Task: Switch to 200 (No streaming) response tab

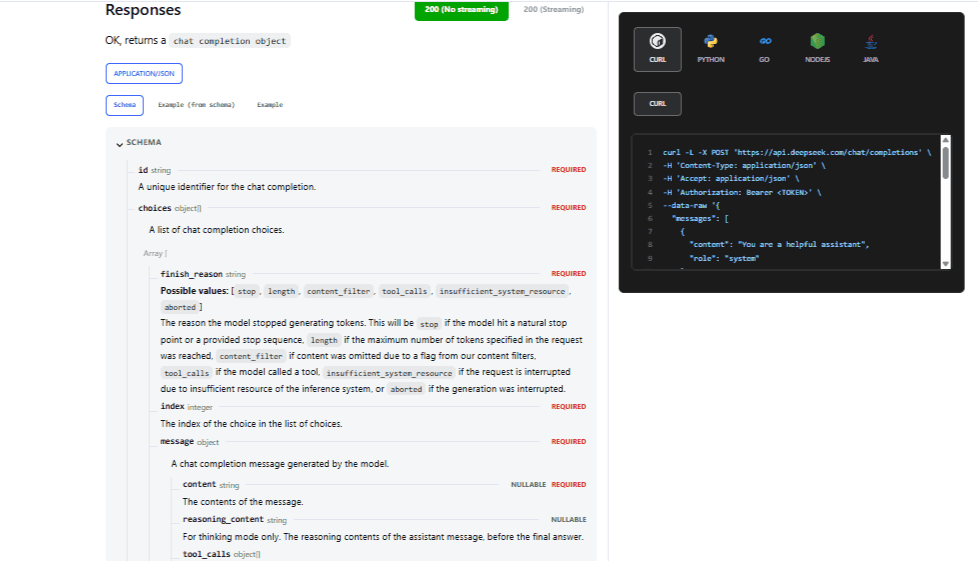Action: pyautogui.click(x=462, y=10)
